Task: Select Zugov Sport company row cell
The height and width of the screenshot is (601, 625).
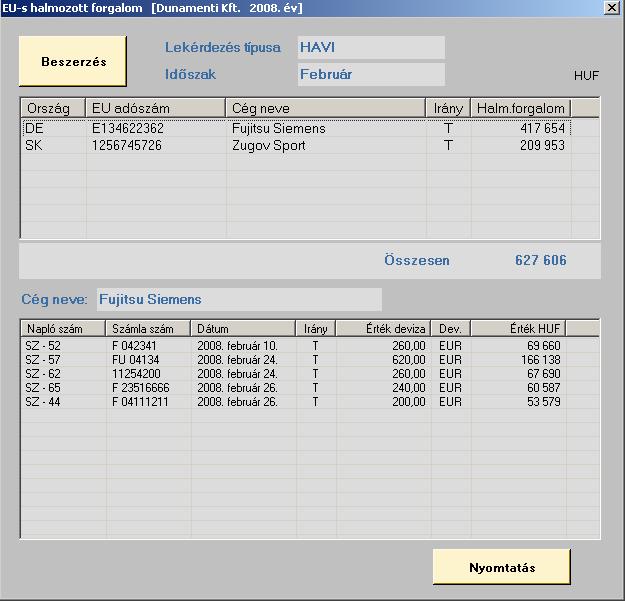Action: pyautogui.click(x=269, y=145)
